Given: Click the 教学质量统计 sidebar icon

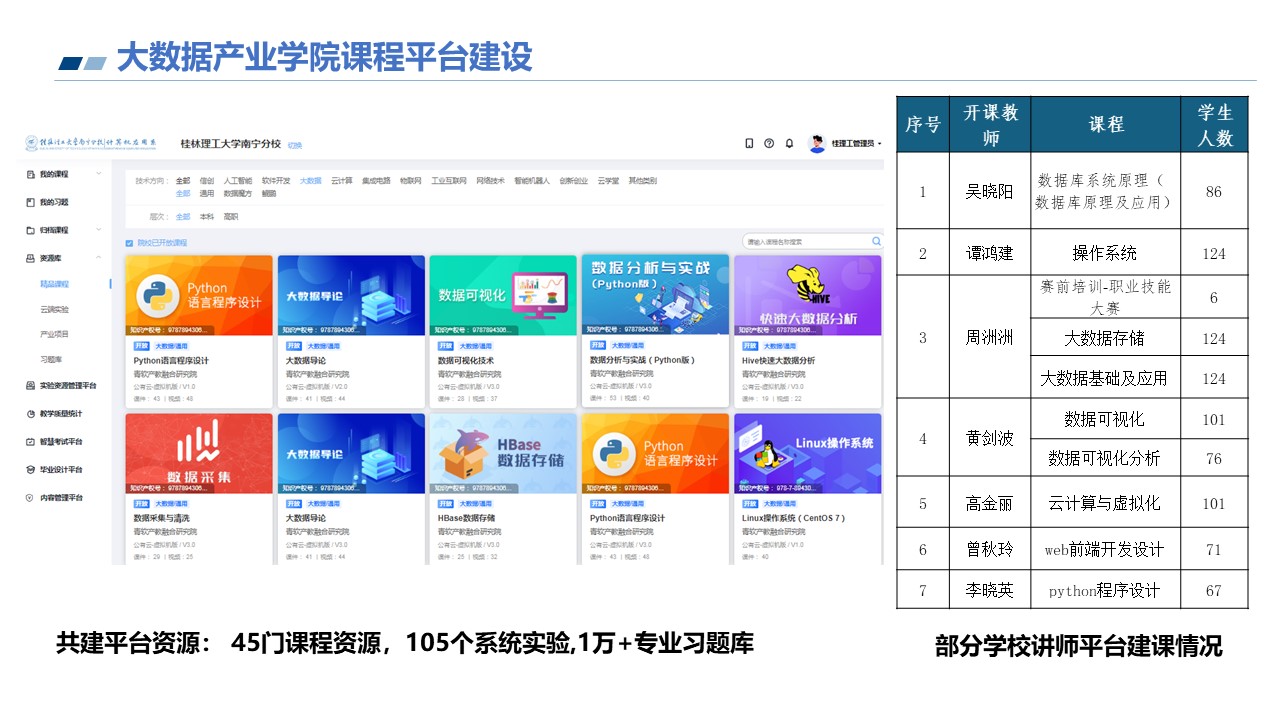Looking at the screenshot, I should coord(30,413).
